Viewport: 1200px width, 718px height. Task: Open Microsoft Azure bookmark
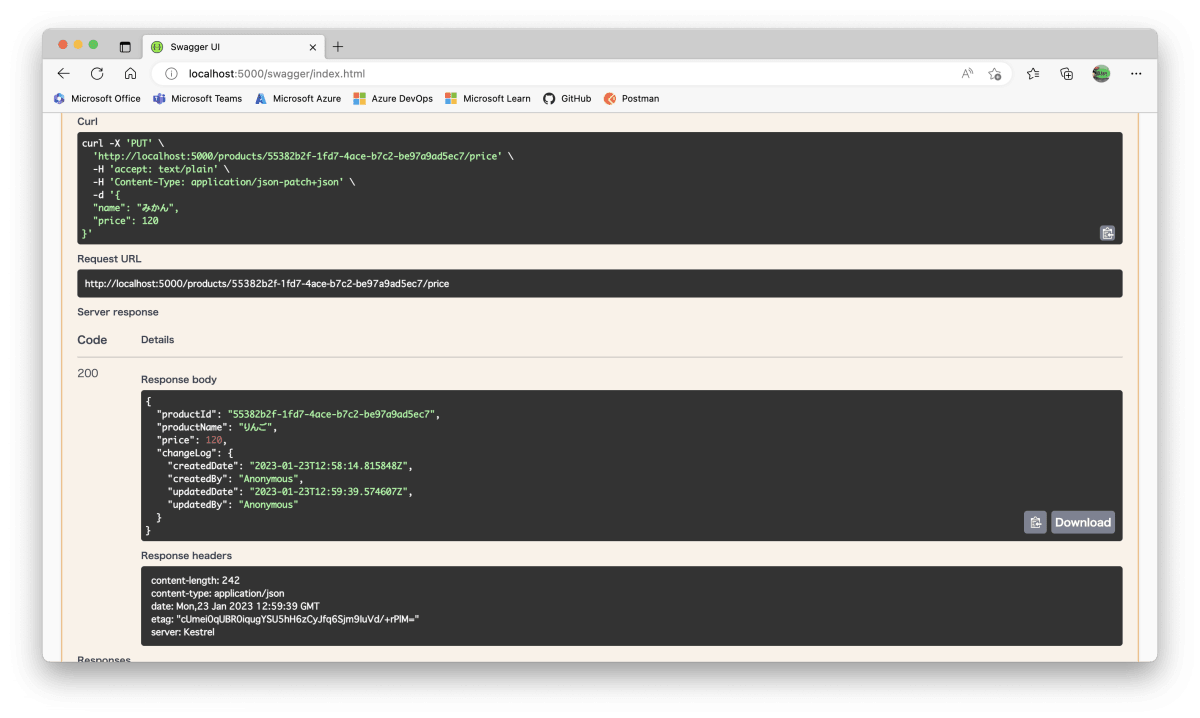pyautogui.click(x=298, y=99)
